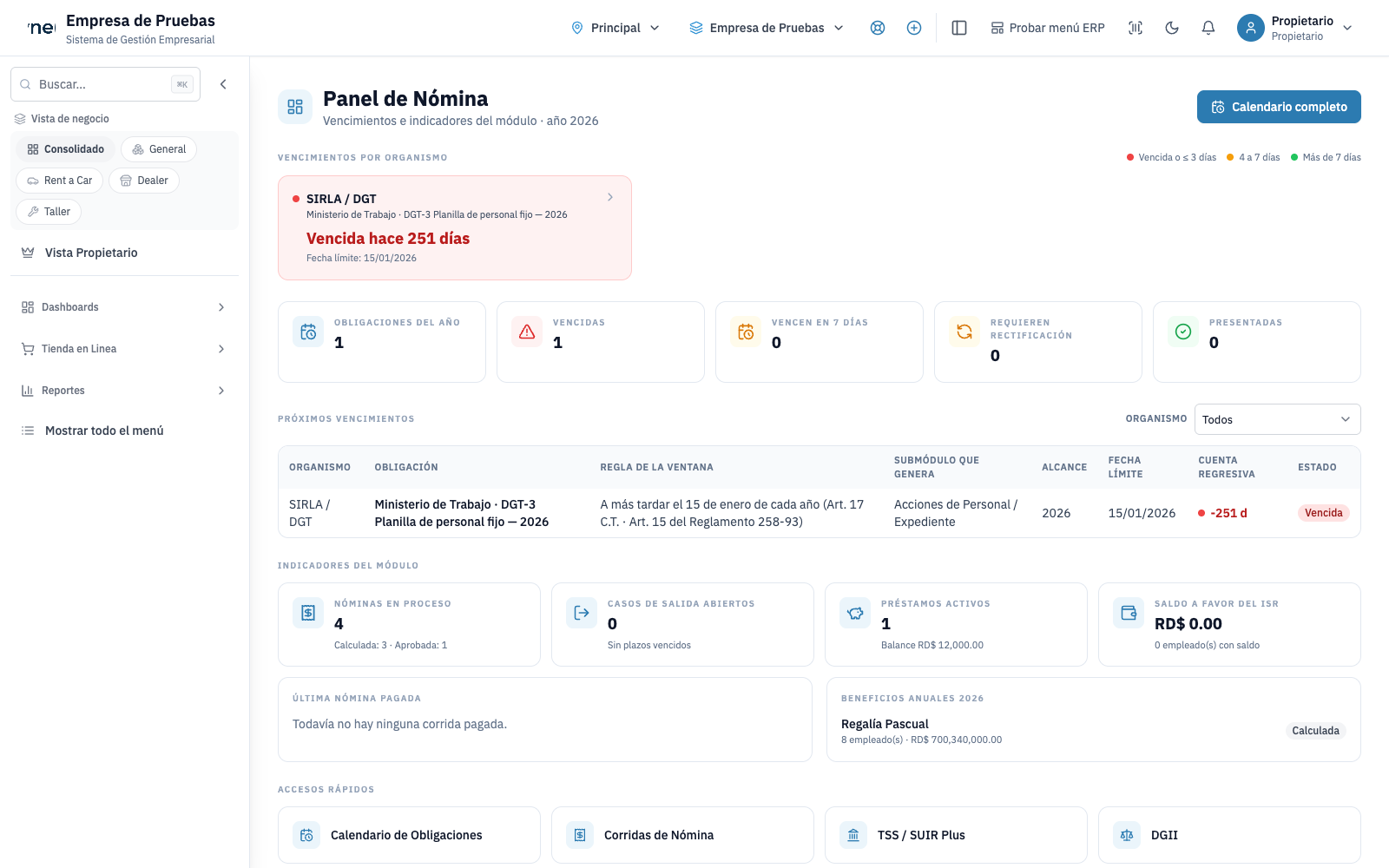
Task: Click the Nóminas en proceso icon
Action: tap(308, 613)
